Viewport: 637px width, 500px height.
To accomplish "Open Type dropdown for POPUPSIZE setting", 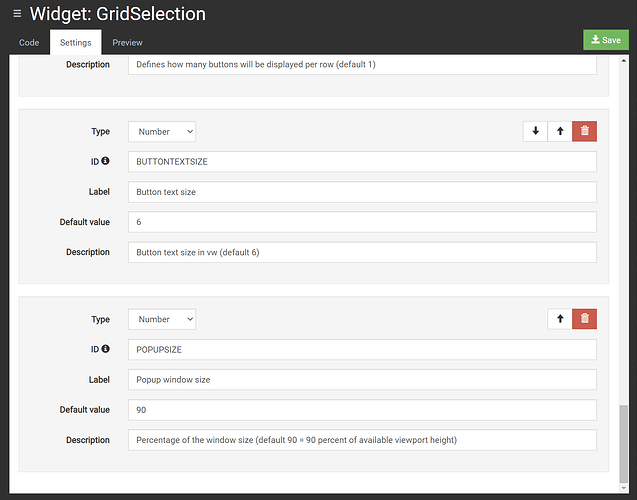I will coord(162,319).
